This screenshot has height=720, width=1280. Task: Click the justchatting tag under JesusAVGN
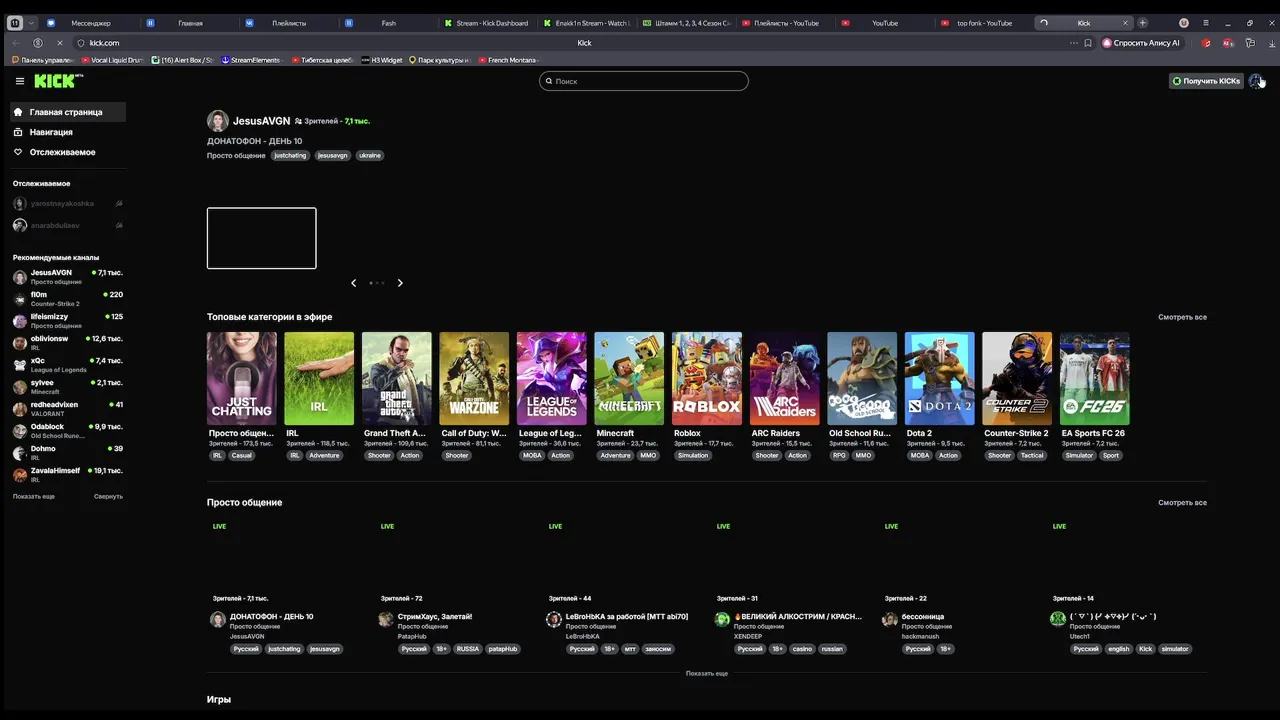(x=290, y=156)
